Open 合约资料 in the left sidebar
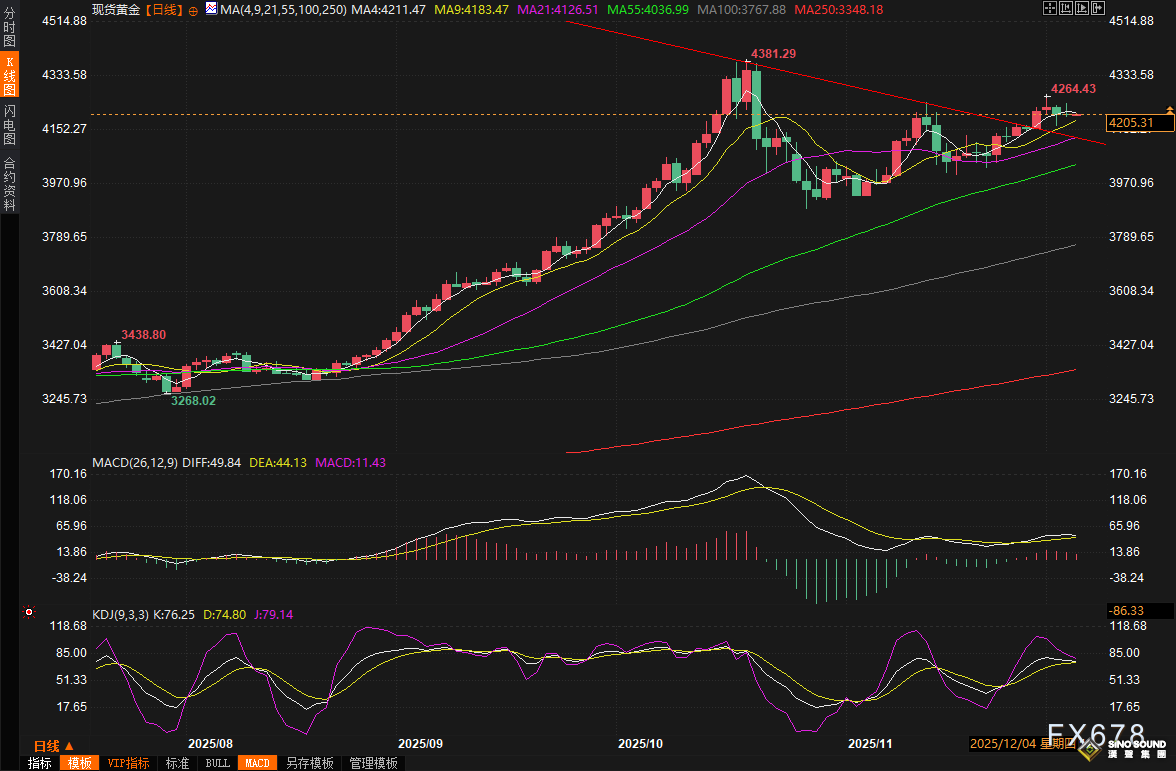1176x771 pixels. point(9,184)
